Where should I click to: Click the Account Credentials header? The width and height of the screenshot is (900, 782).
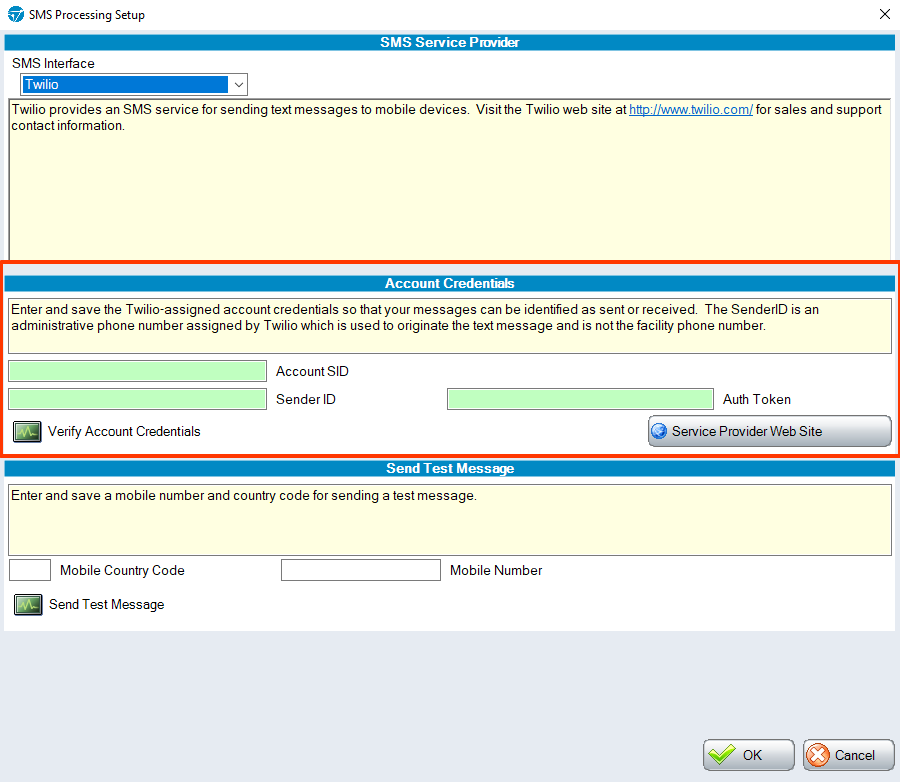[449, 284]
